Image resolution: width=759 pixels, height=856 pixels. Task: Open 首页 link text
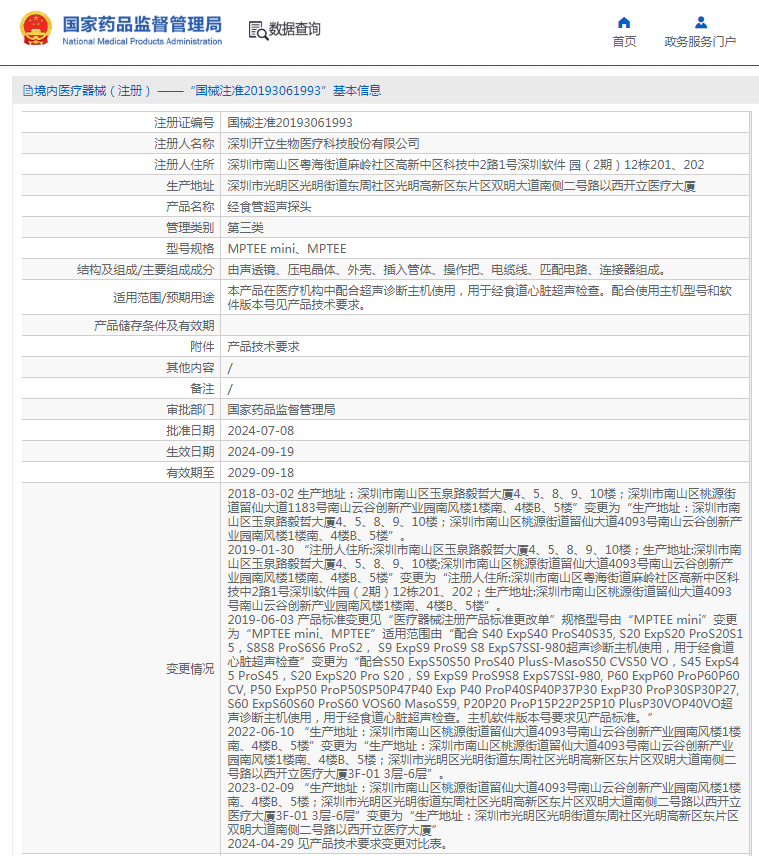click(624, 41)
